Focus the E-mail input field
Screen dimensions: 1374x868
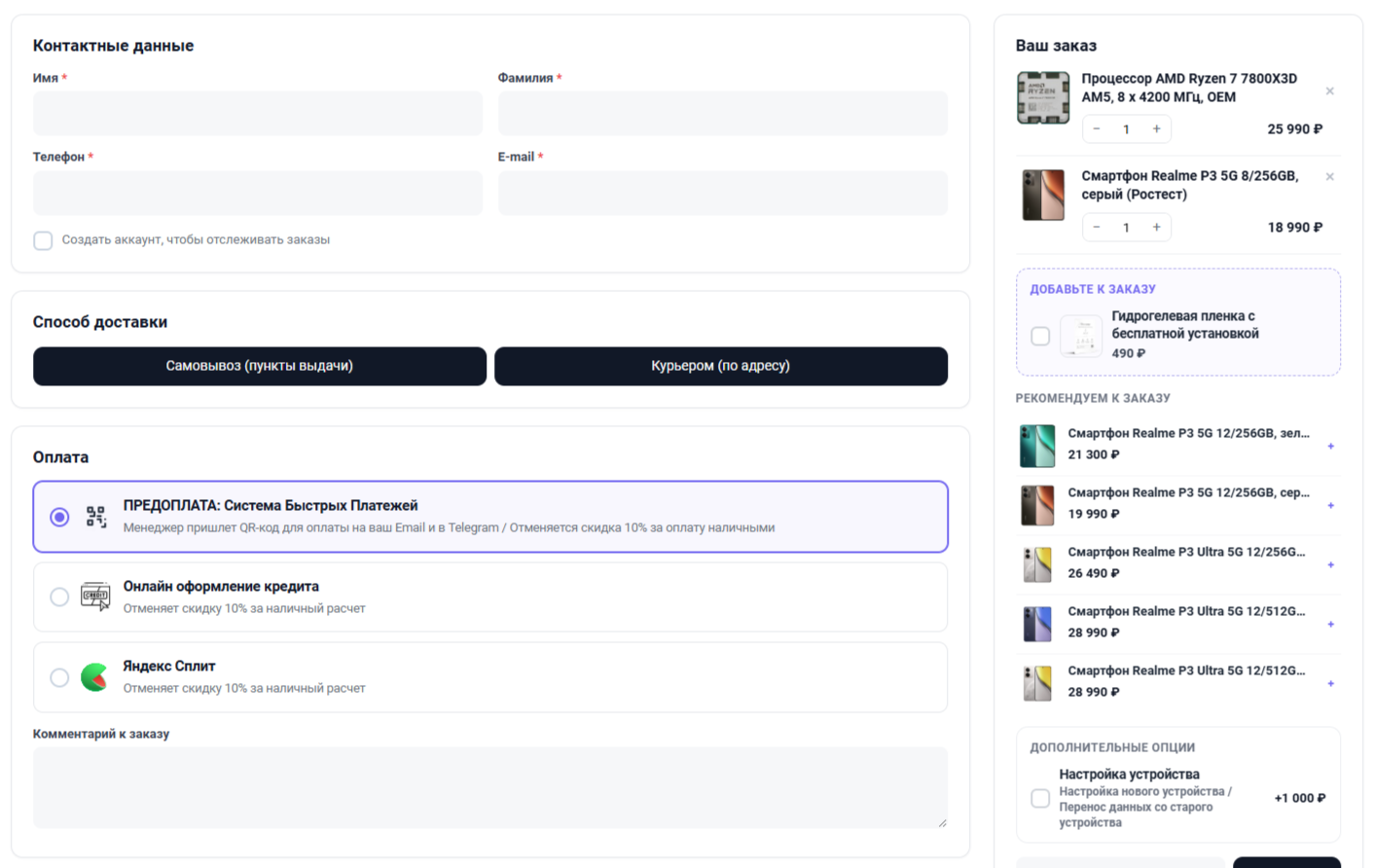[723, 193]
